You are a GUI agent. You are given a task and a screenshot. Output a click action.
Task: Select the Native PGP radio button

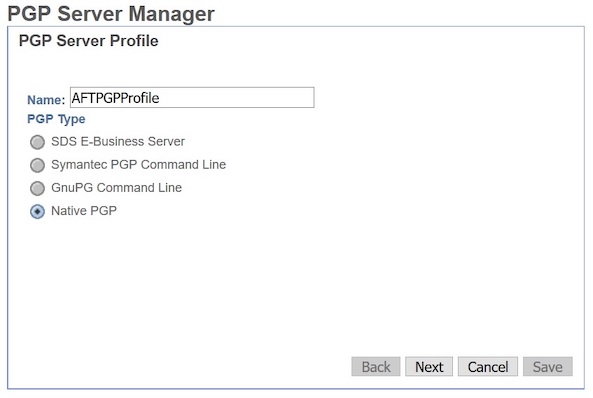37,211
